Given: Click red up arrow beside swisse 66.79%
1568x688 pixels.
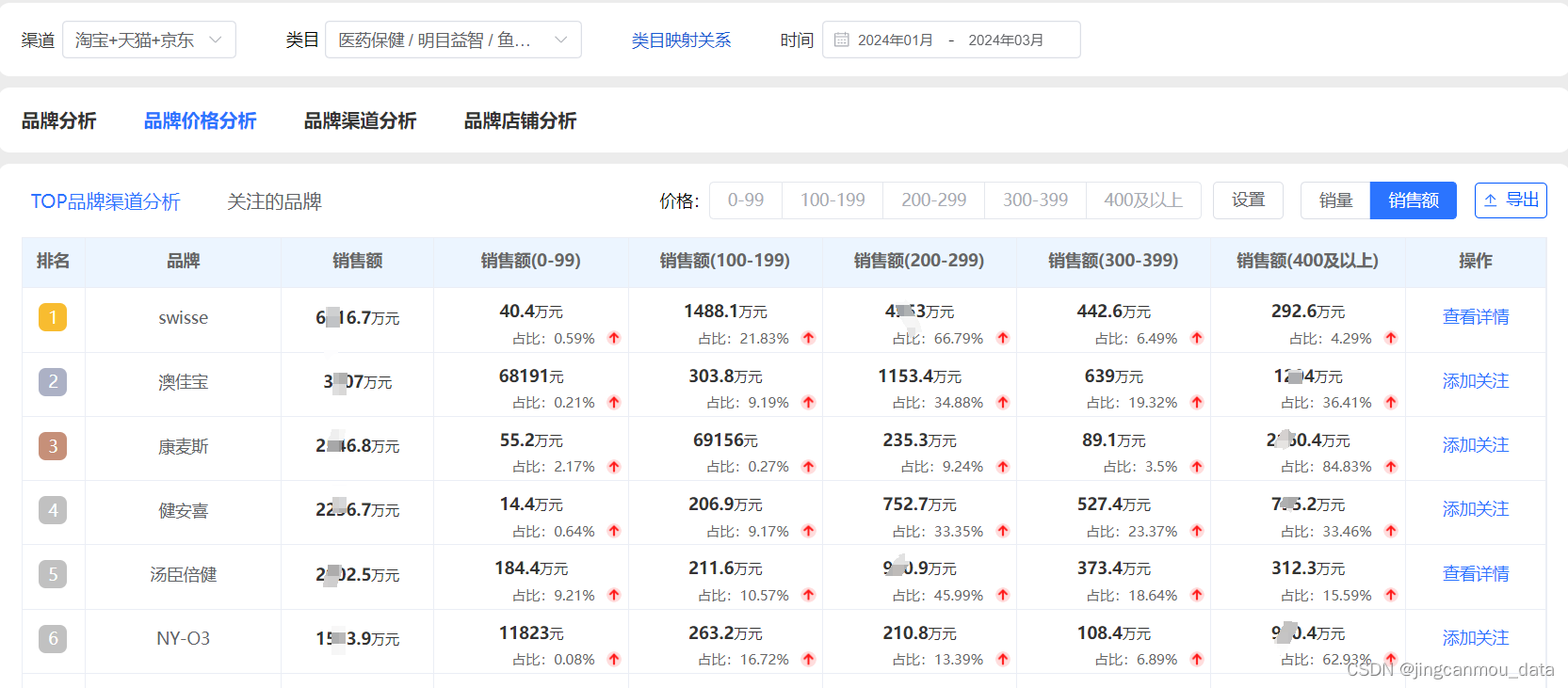Looking at the screenshot, I should point(1003,338).
